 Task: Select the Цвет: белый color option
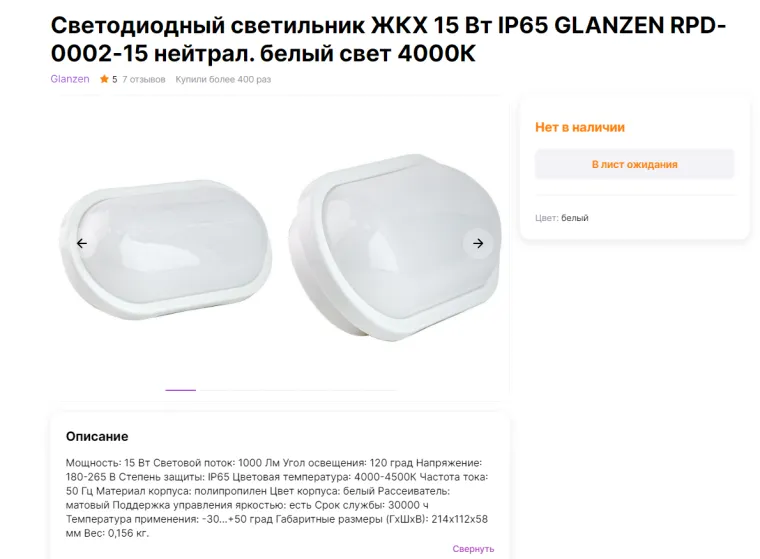tap(562, 218)
